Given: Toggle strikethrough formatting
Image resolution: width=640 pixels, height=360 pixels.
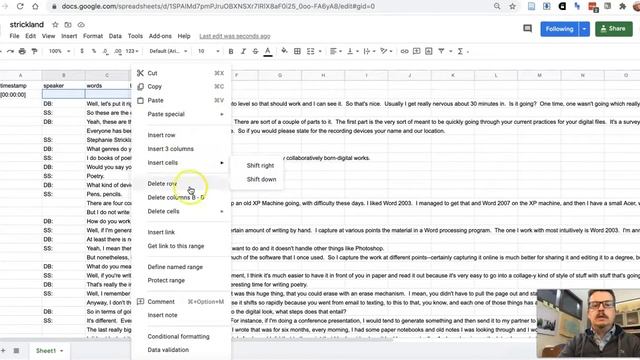Looking at the screenshot, I should (256, 51).
